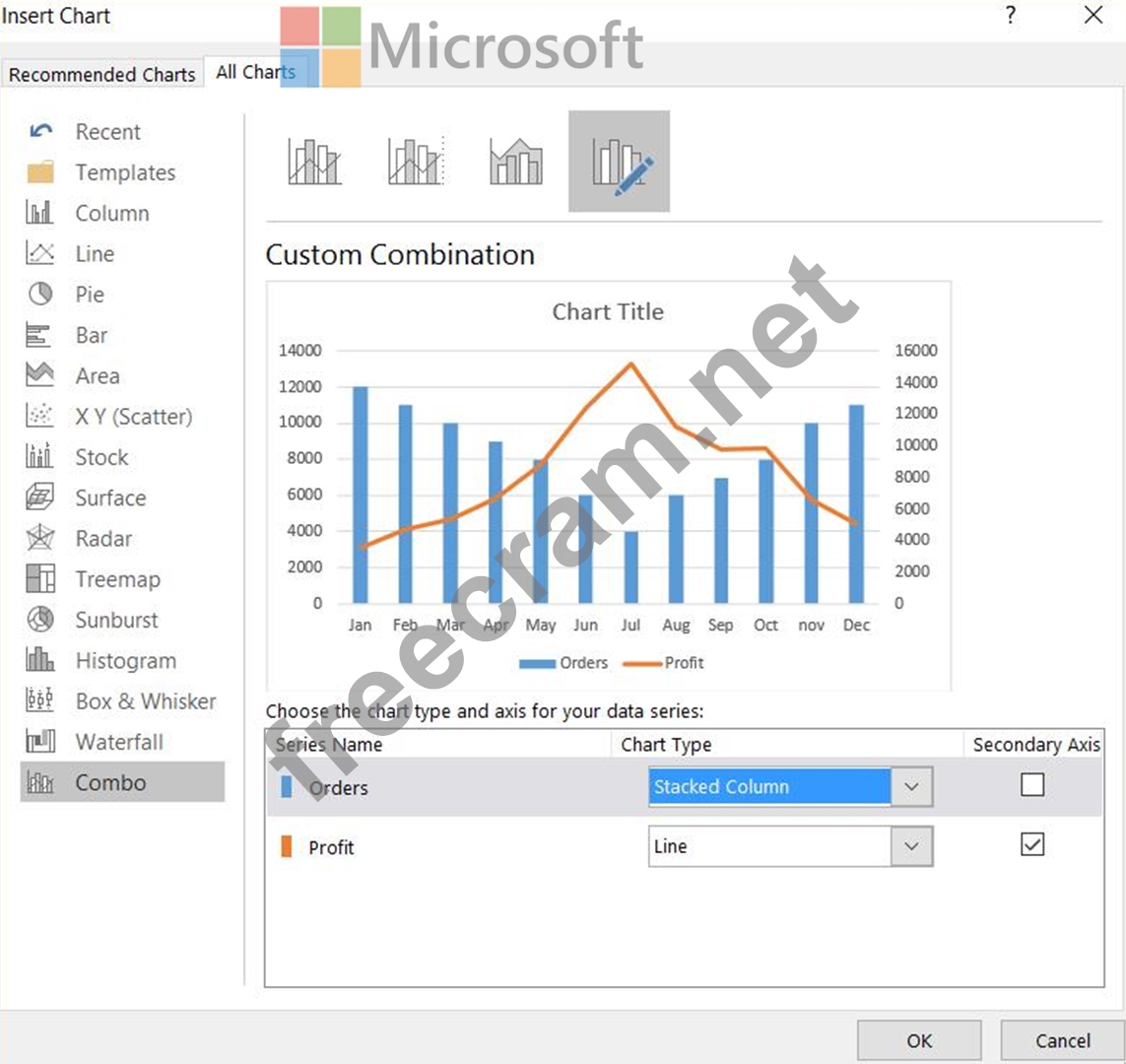Switch to the Recommended Charts tab

[x=102, y=74]
